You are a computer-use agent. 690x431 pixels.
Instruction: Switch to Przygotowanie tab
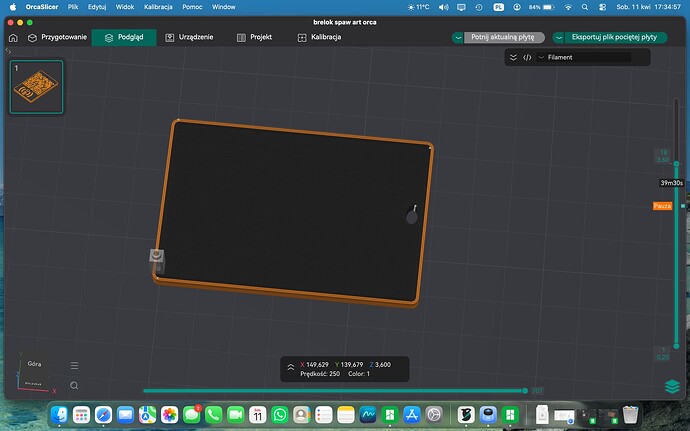pyautogui.click(x=57, y=37)
